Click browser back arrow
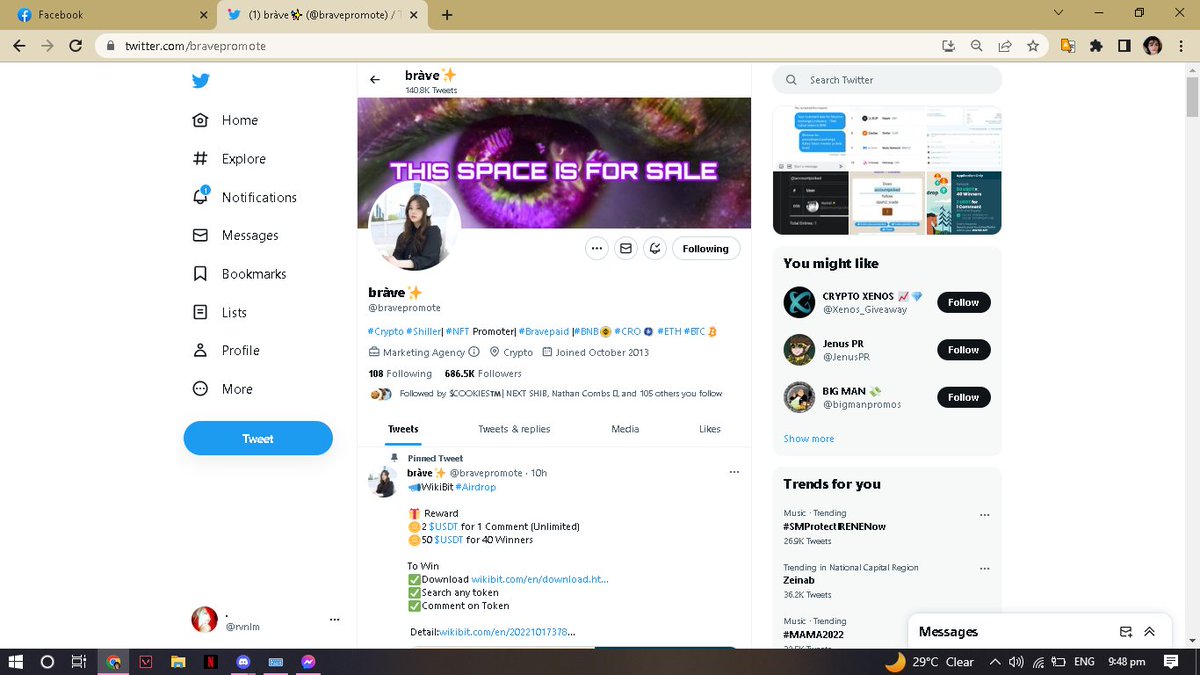 point(19,46)
